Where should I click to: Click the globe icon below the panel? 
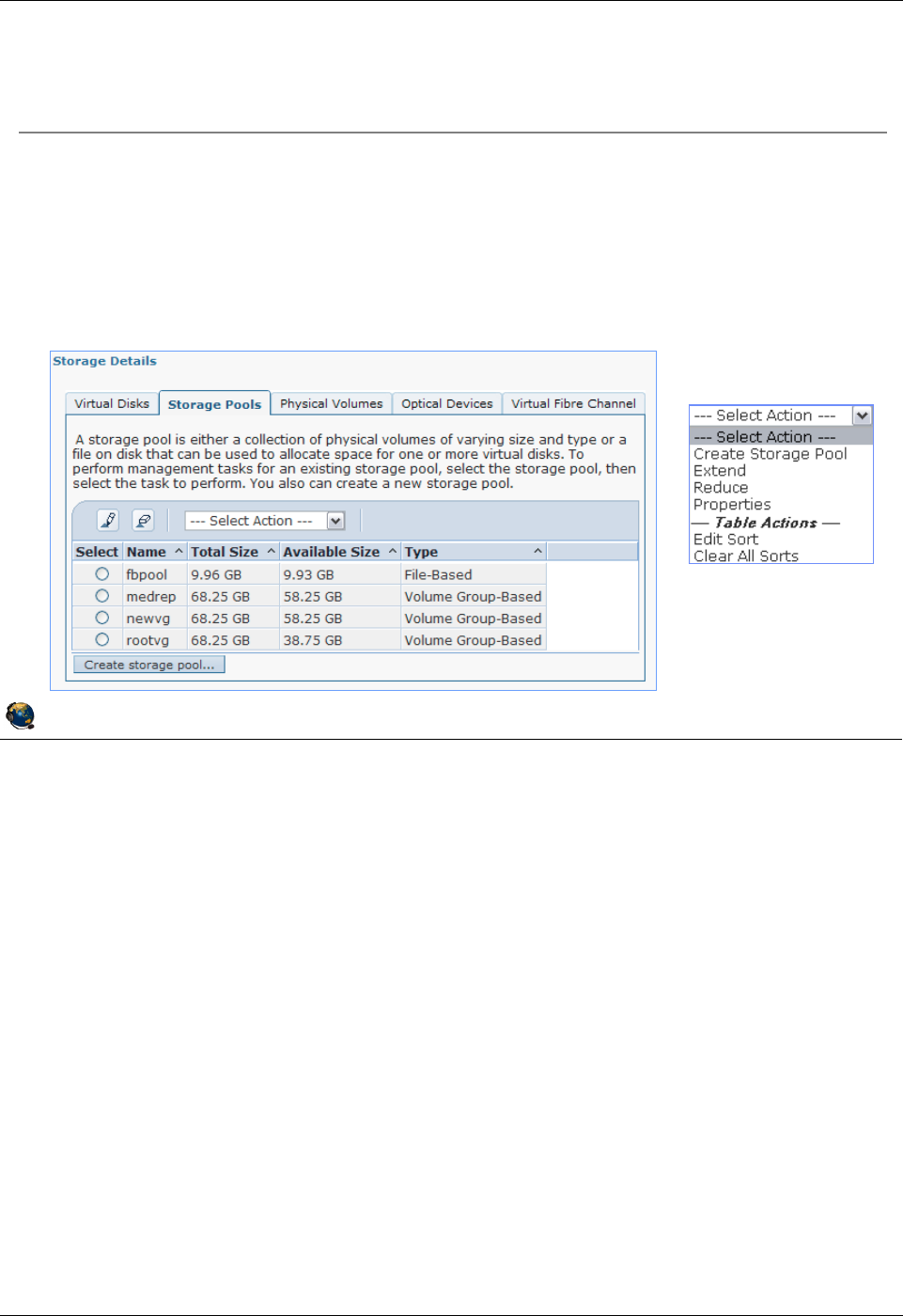20,715
